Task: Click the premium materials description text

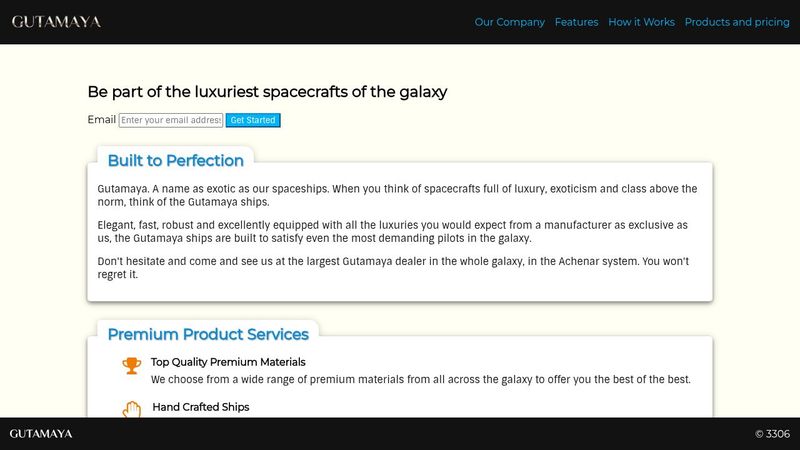Action: click(x=420, y=379)
